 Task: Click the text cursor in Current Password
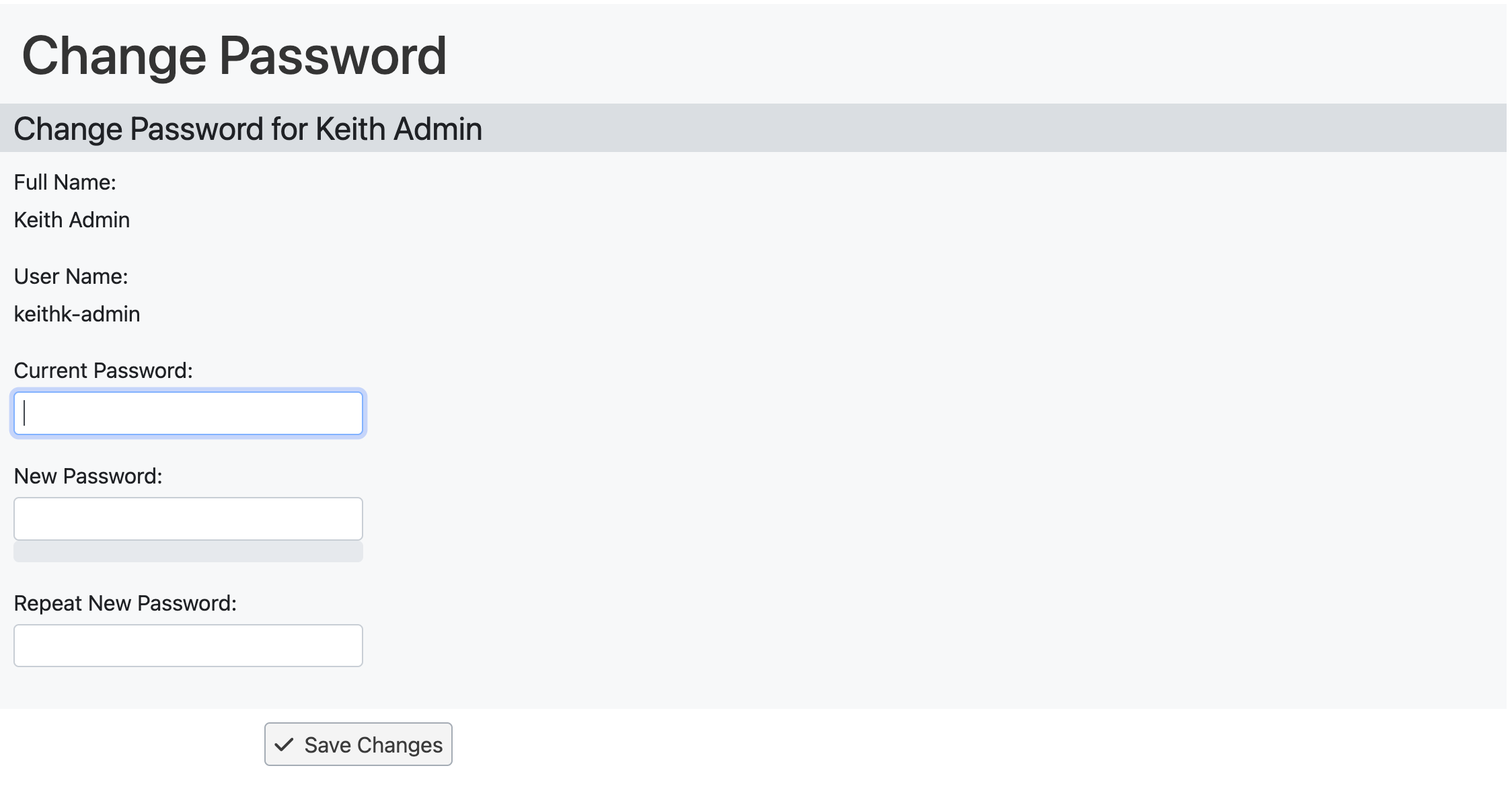pos(22,413)
